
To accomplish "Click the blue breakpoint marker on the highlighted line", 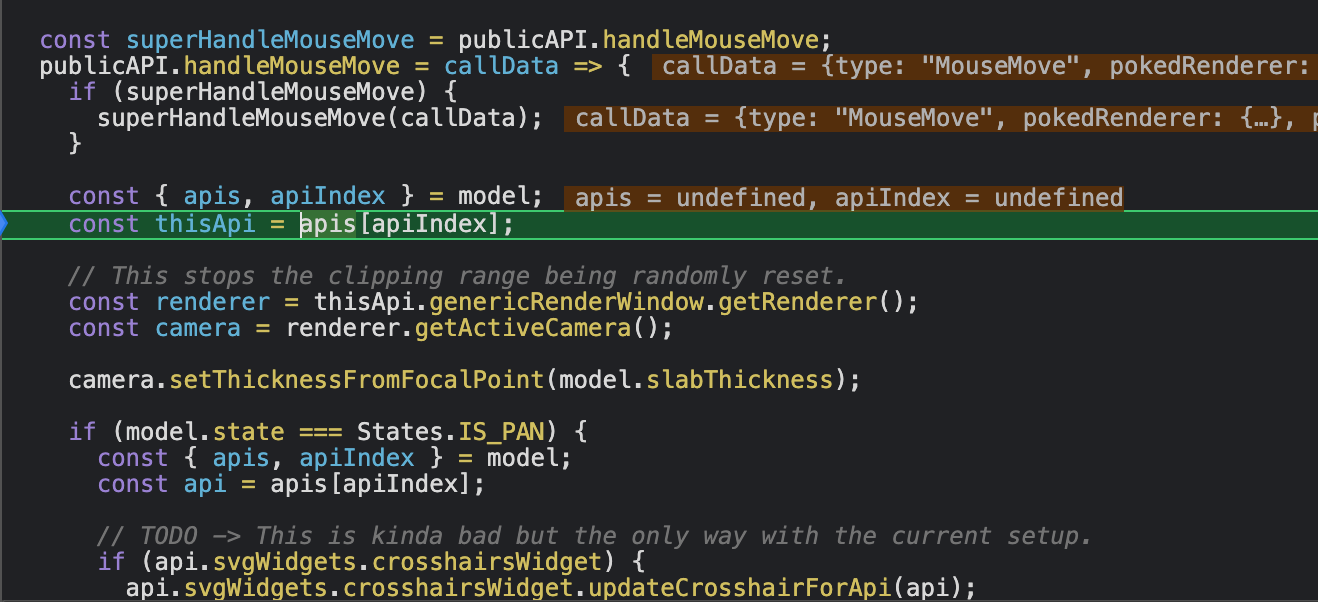I will coord(4,224).
